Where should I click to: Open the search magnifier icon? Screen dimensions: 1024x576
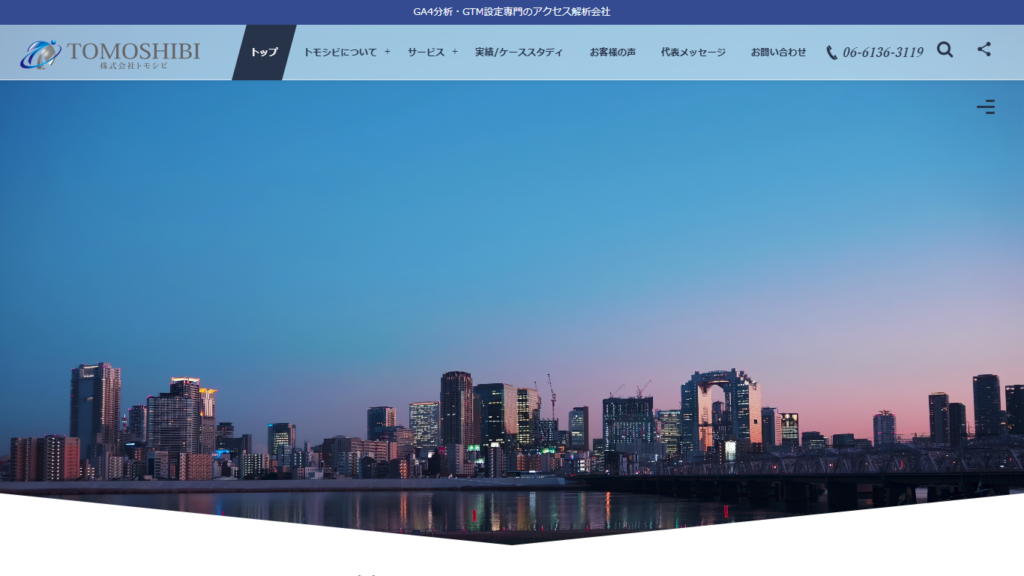945,50
